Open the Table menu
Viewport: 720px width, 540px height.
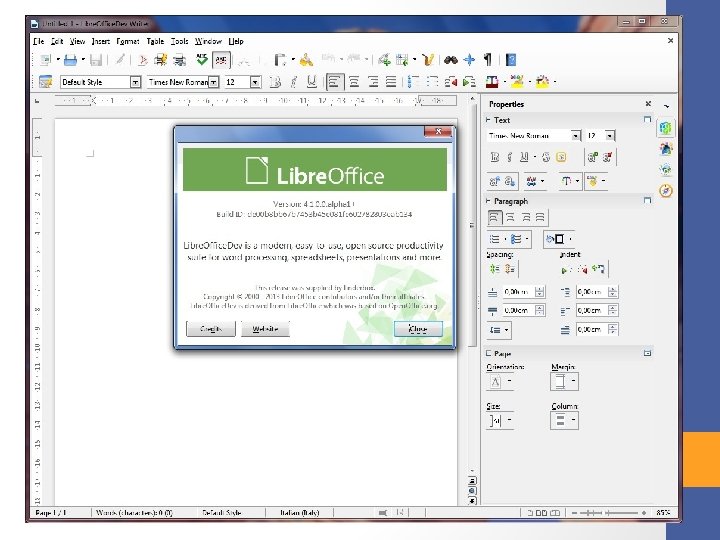point(155,41)
